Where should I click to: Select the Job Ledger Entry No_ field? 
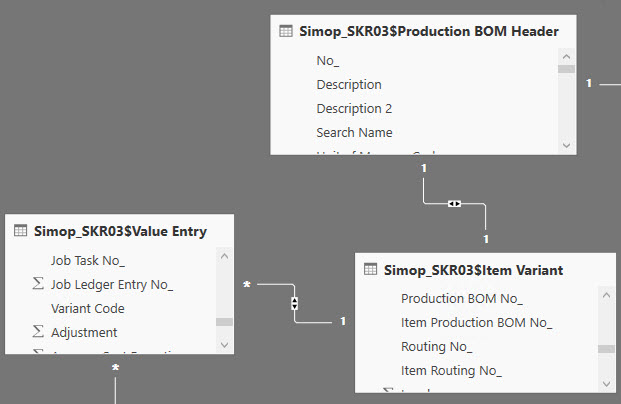click(112, 284)
